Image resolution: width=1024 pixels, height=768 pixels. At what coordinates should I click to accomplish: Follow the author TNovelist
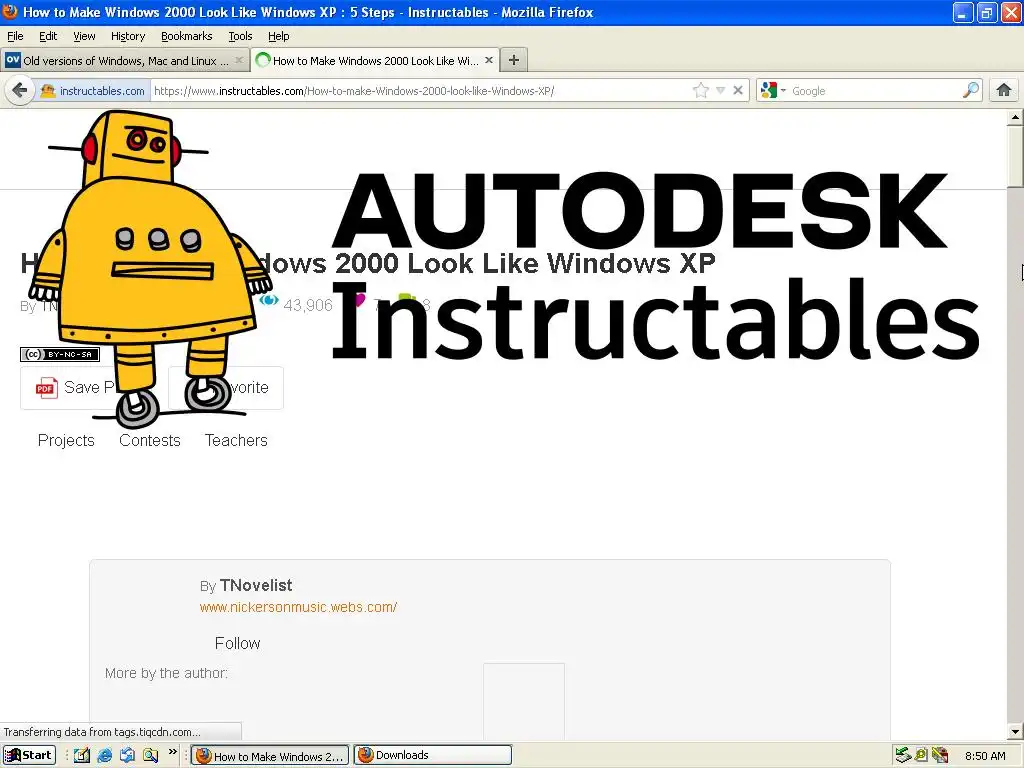click(x=237, y=643)
